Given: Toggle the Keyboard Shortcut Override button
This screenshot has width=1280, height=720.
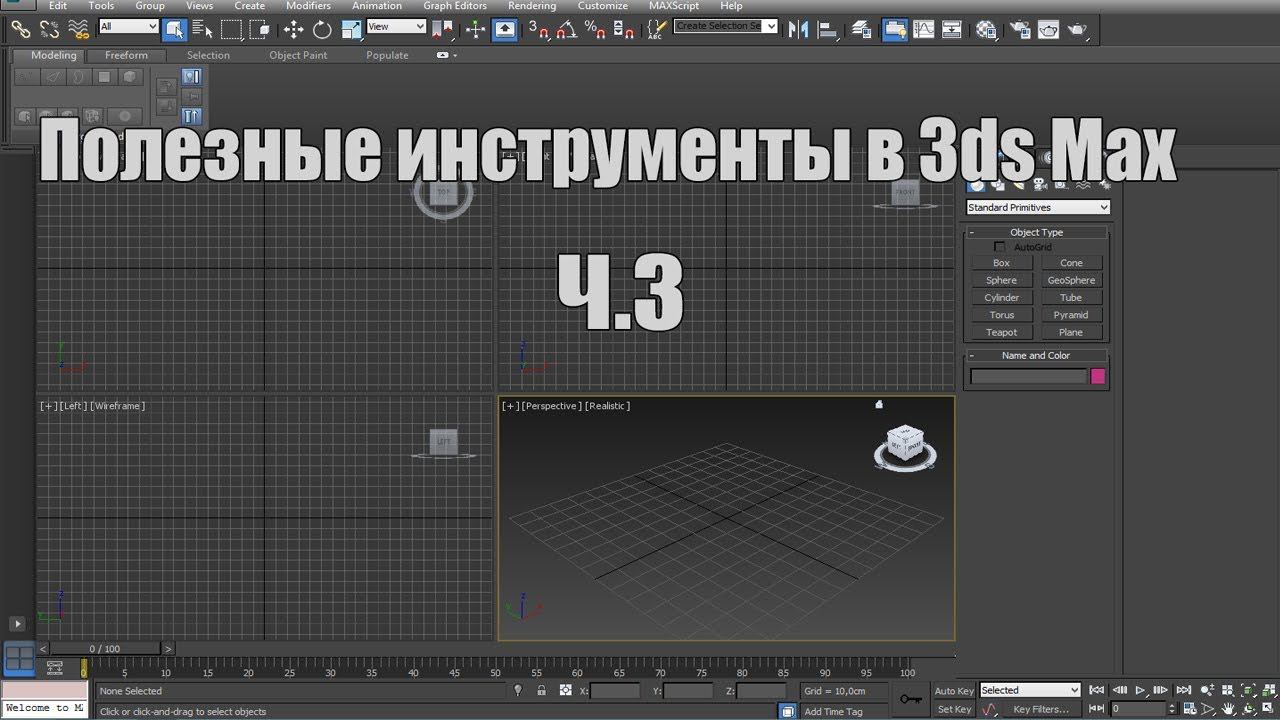Looking at the screenshot, I should click(505, 29).
